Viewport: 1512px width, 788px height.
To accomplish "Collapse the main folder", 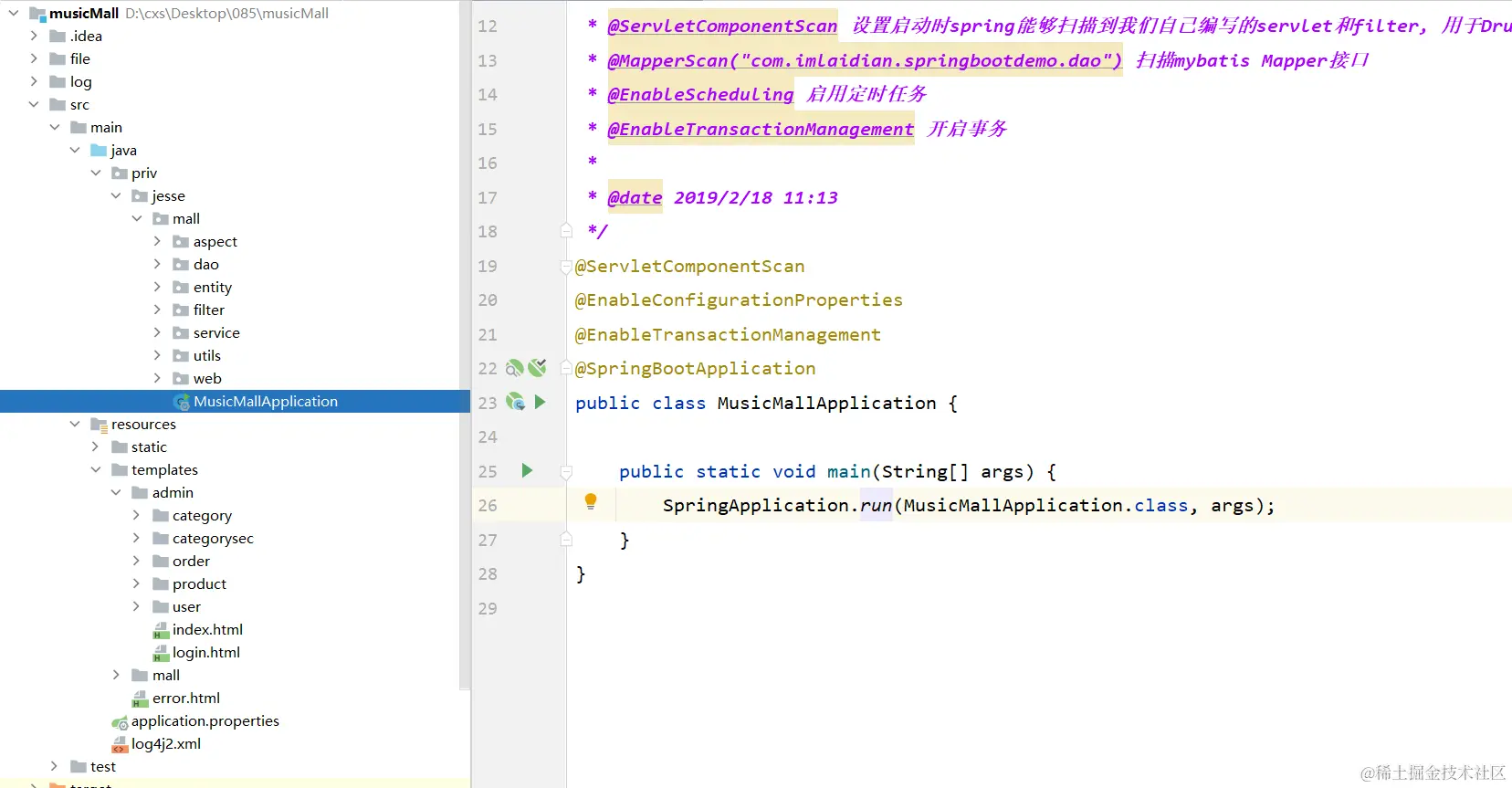I will pyautogui.click(x=55, y=128).
